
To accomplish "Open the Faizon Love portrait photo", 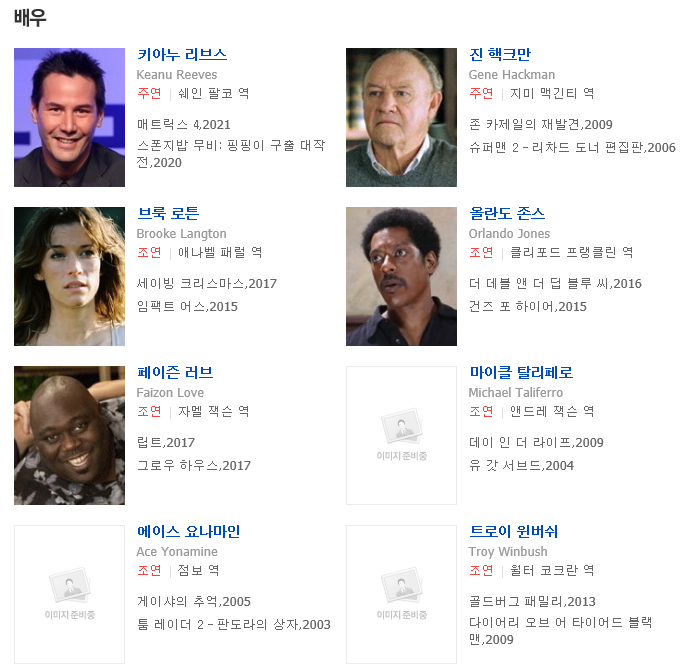I will pos(69,435).
